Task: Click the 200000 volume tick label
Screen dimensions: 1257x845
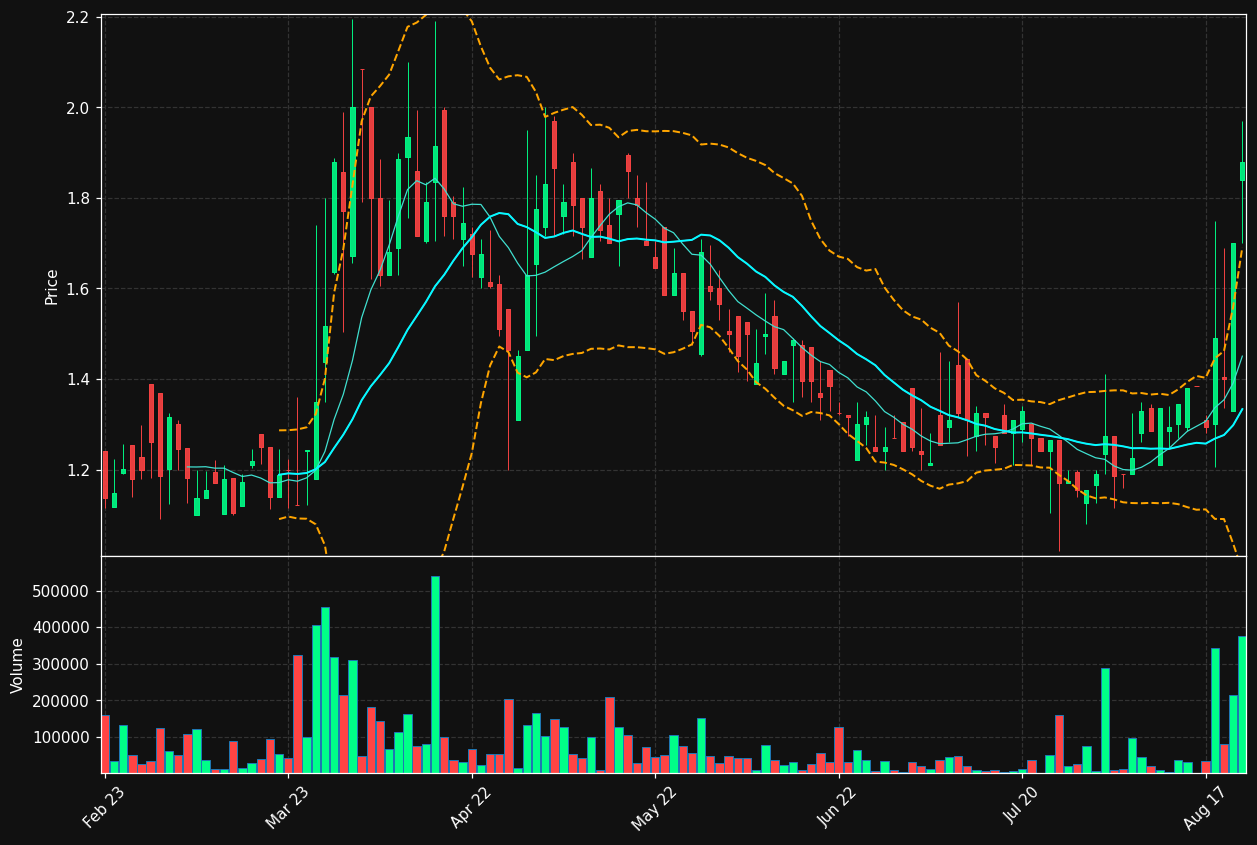Action: tap(63, 701)
